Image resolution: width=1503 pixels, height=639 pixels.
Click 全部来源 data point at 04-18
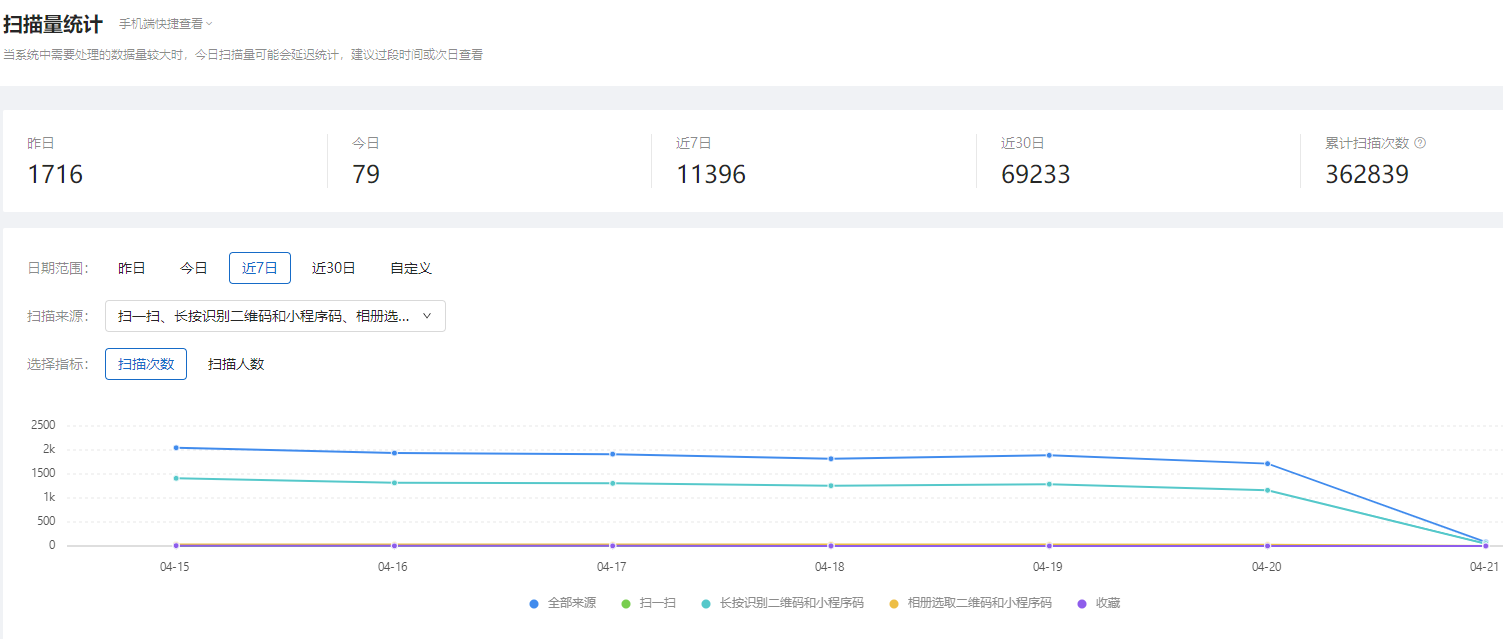point(831,459)
